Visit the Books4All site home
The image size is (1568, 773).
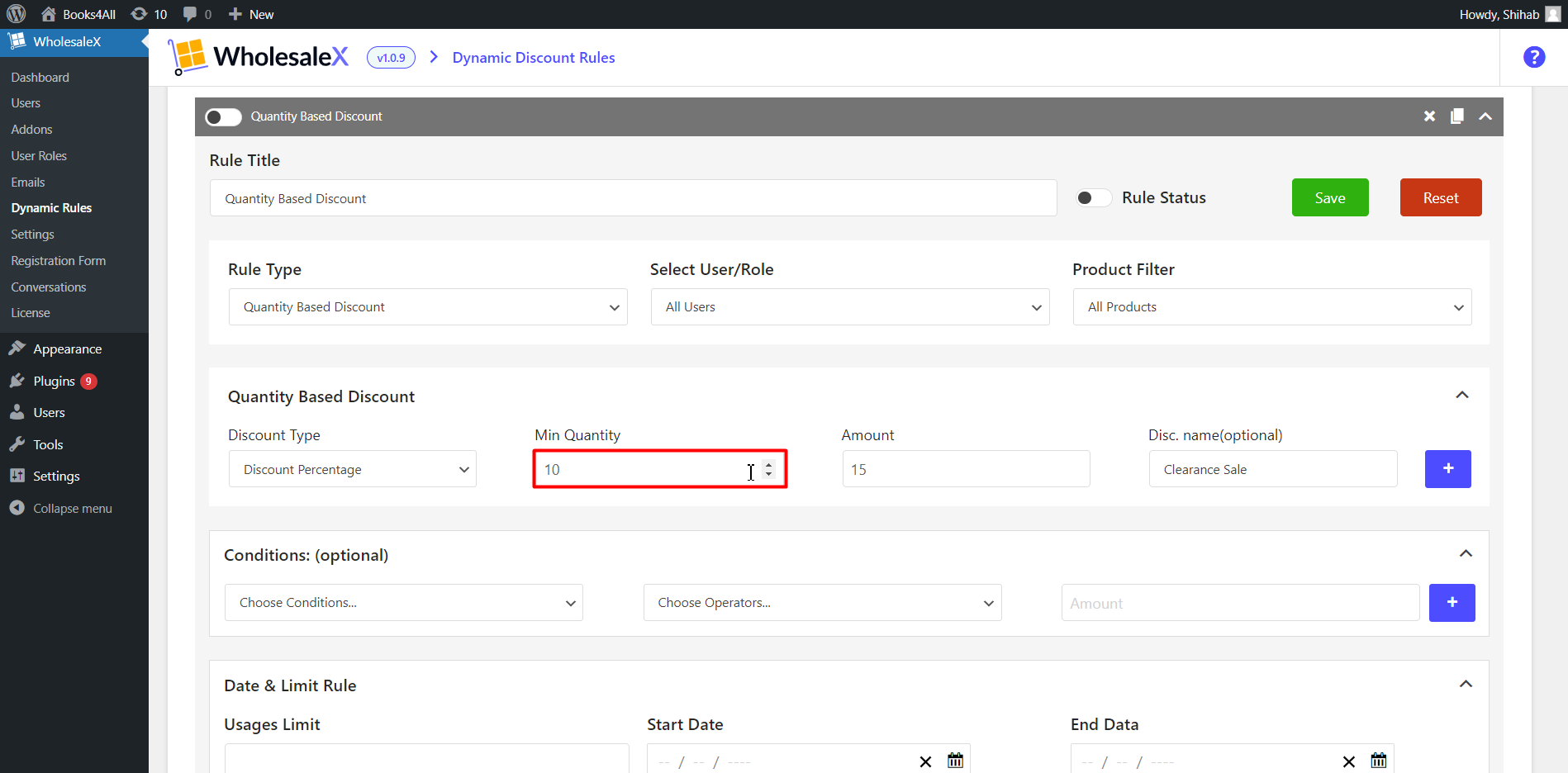click(x=78, y=14)
